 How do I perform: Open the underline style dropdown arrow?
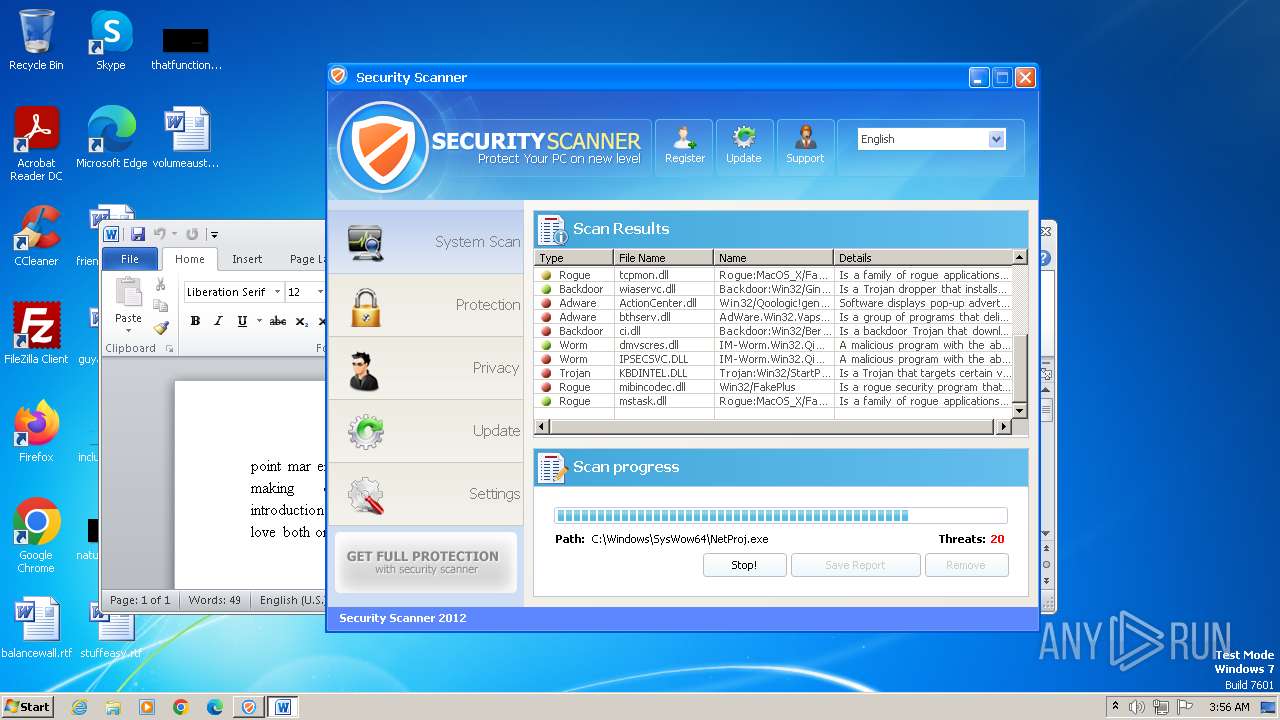pos(259,321)
